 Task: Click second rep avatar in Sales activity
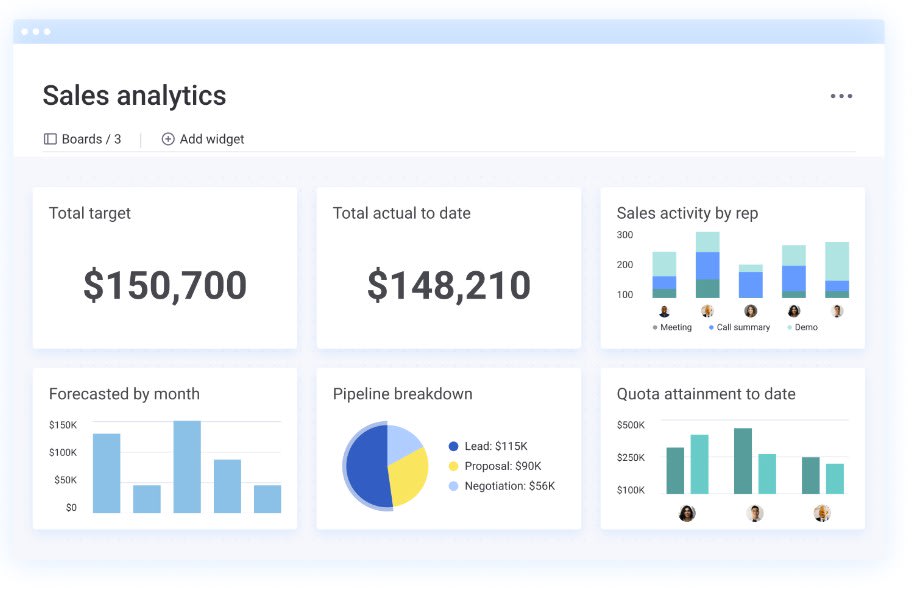(707, 311)
